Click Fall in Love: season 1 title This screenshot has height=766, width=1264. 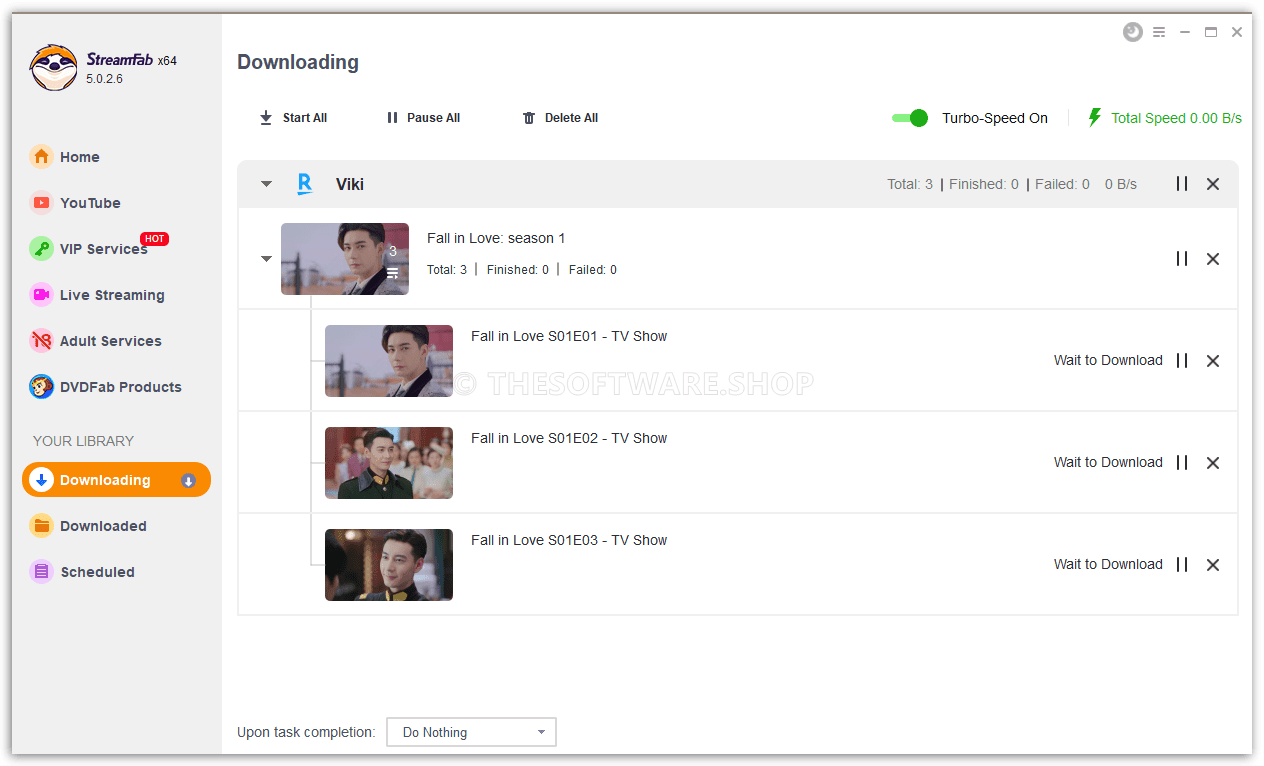(496, 238)
